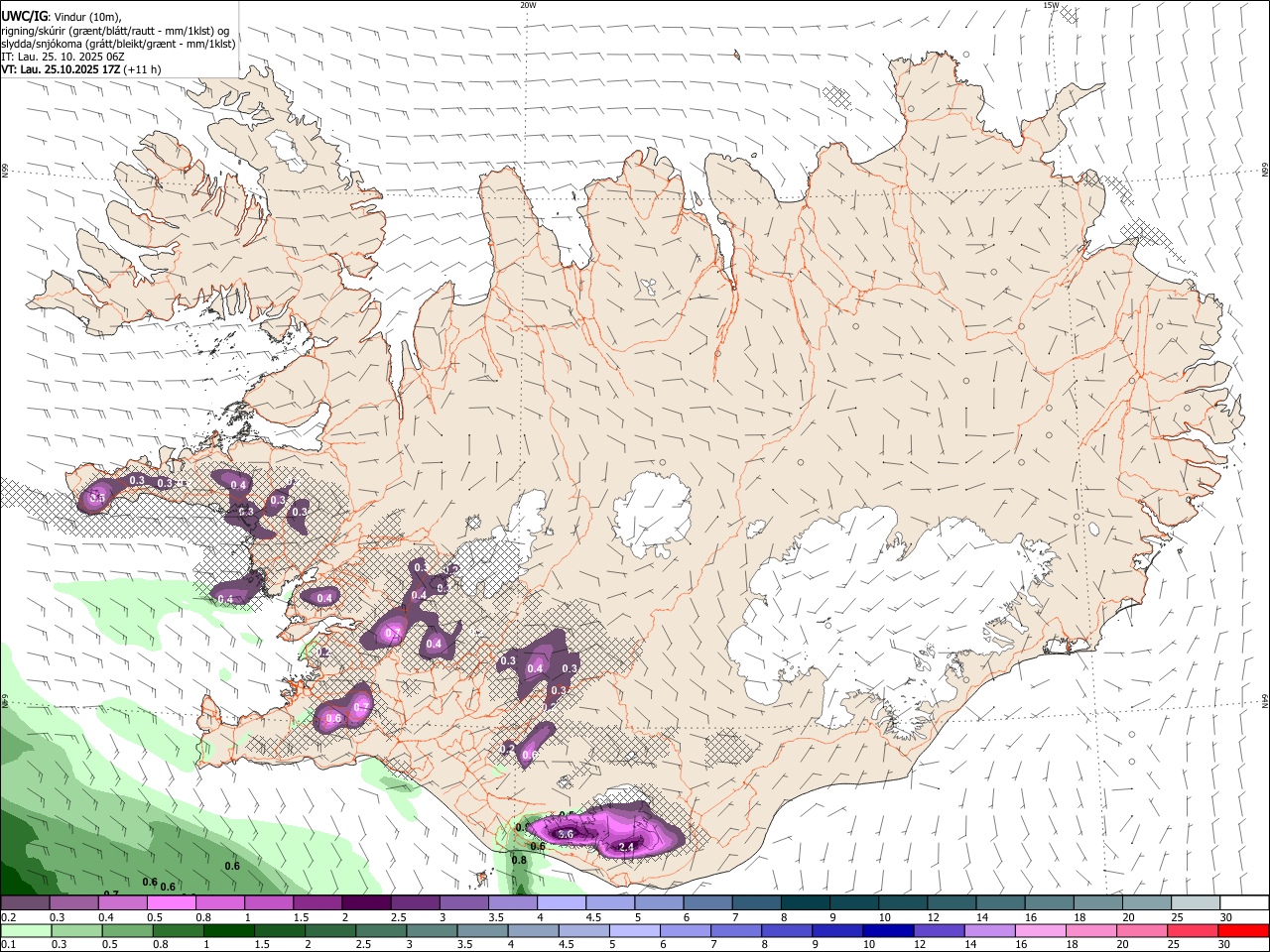Select the slydda/snjókoma legend description line
The image size is (1270, 952).
point(118,44)
